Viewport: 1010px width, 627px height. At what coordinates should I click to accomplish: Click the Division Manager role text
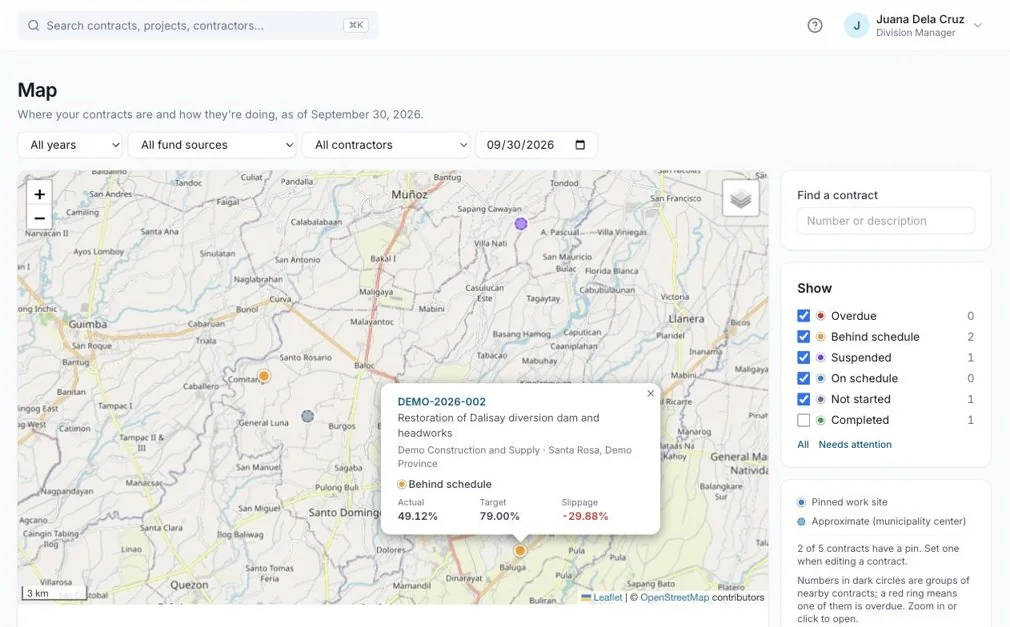click(x=915, y=33)
